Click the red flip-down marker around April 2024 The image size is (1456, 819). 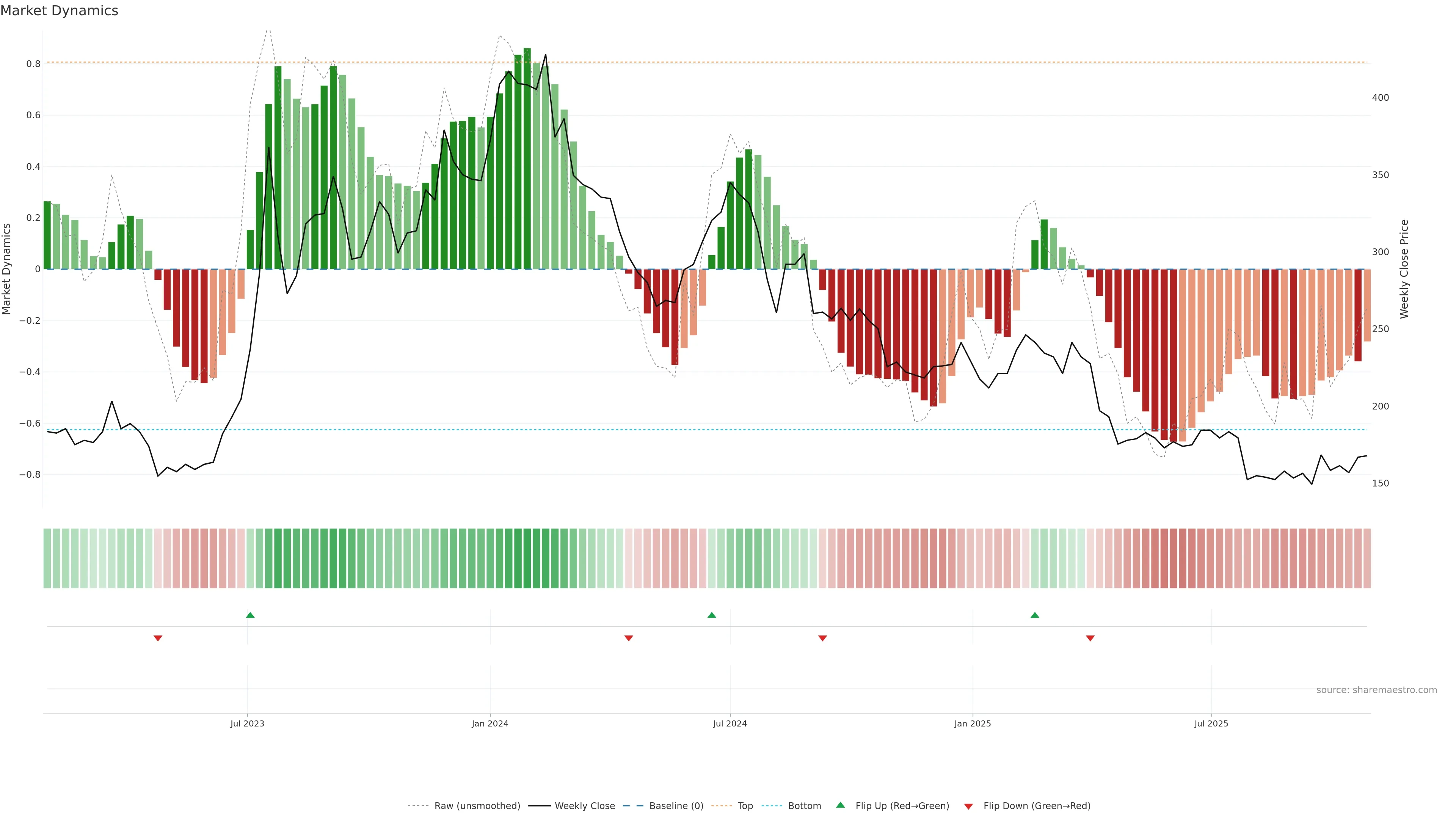pos(629,638)
